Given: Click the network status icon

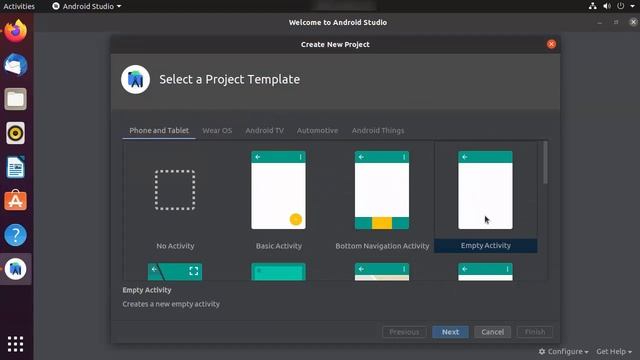Looking at the screenshot, I should click(x=593, y=6).
